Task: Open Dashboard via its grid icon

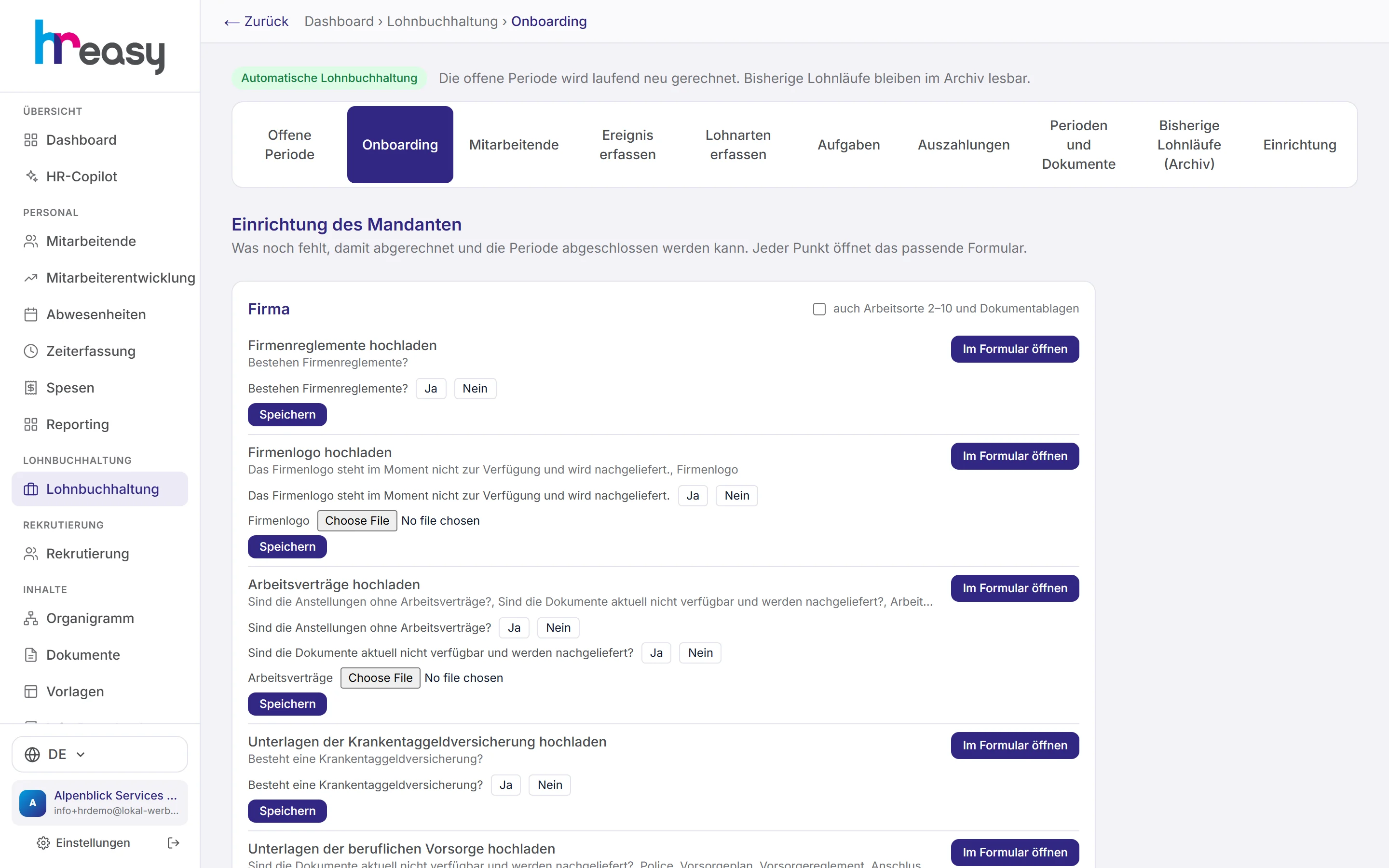Action: click(31, 140)
